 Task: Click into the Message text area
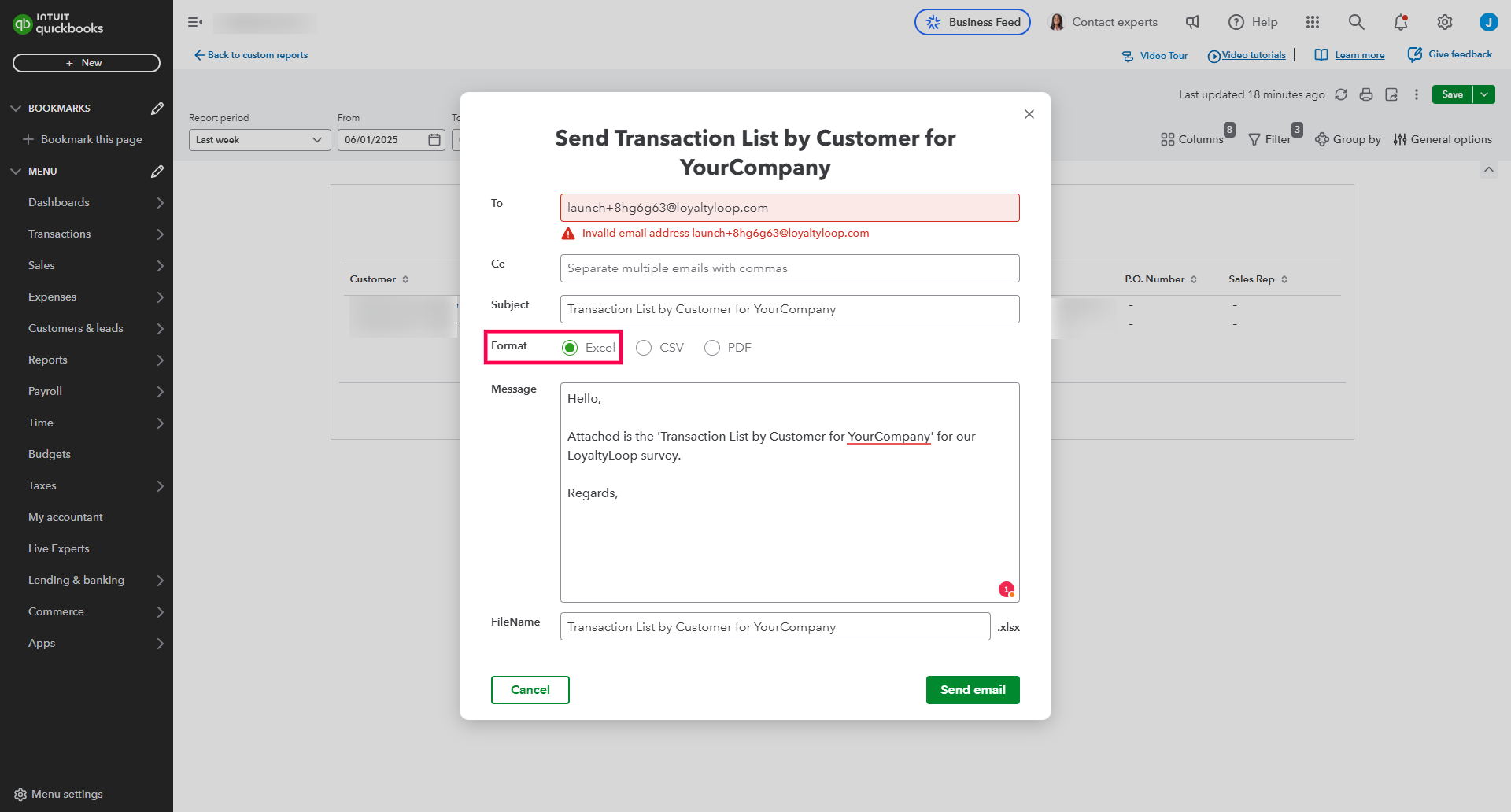pyautogui.click(x=790, y=493)
